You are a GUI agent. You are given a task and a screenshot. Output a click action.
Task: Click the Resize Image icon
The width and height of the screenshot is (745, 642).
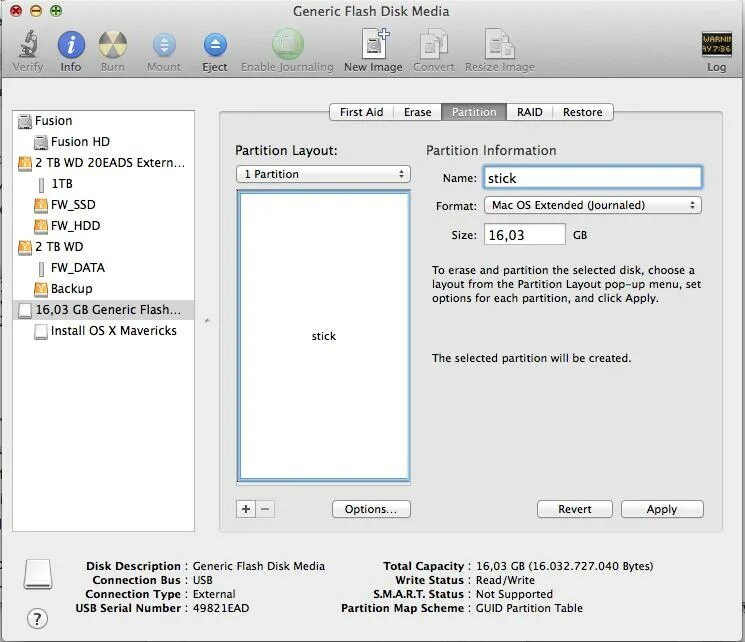pos(499,44)
